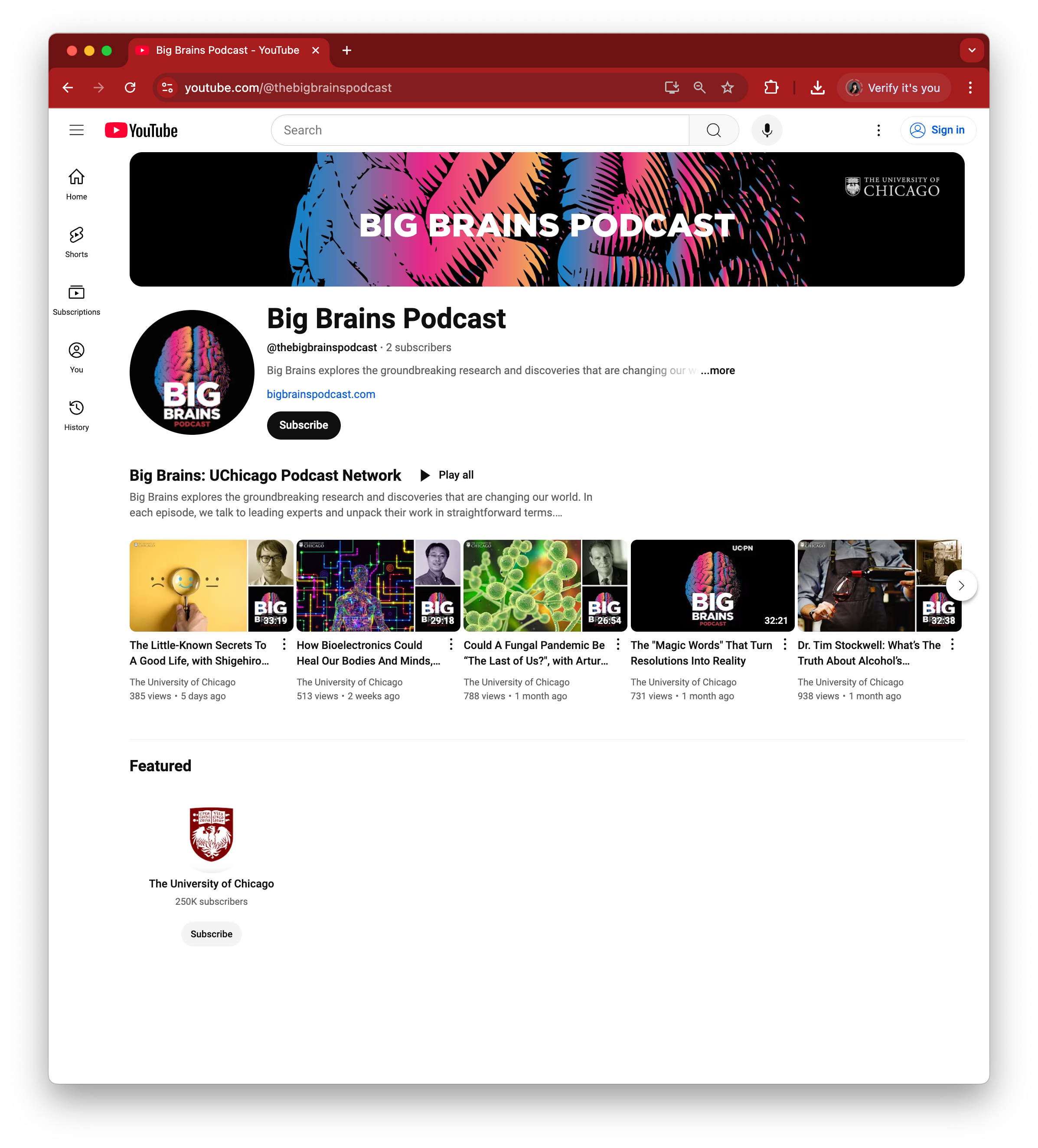This screenshot has width=1038, height=1148.
Task: Open options menu for Magic Words video
Action: (785, 645)
